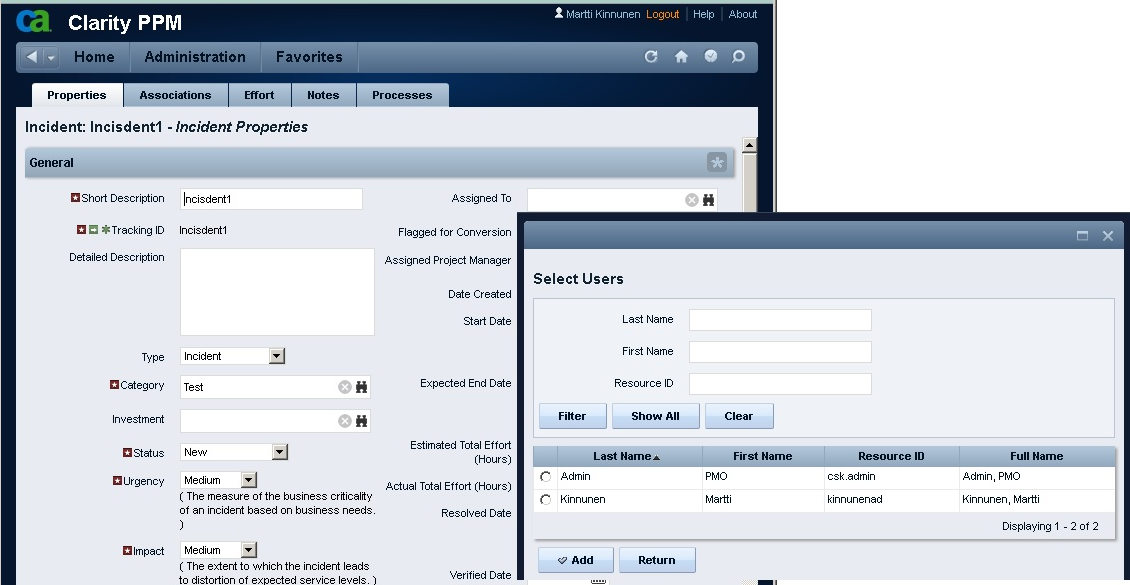Click the green arrow icon beside Tracking ID
Screen dimensions: 1130x585
coord(93,230)
